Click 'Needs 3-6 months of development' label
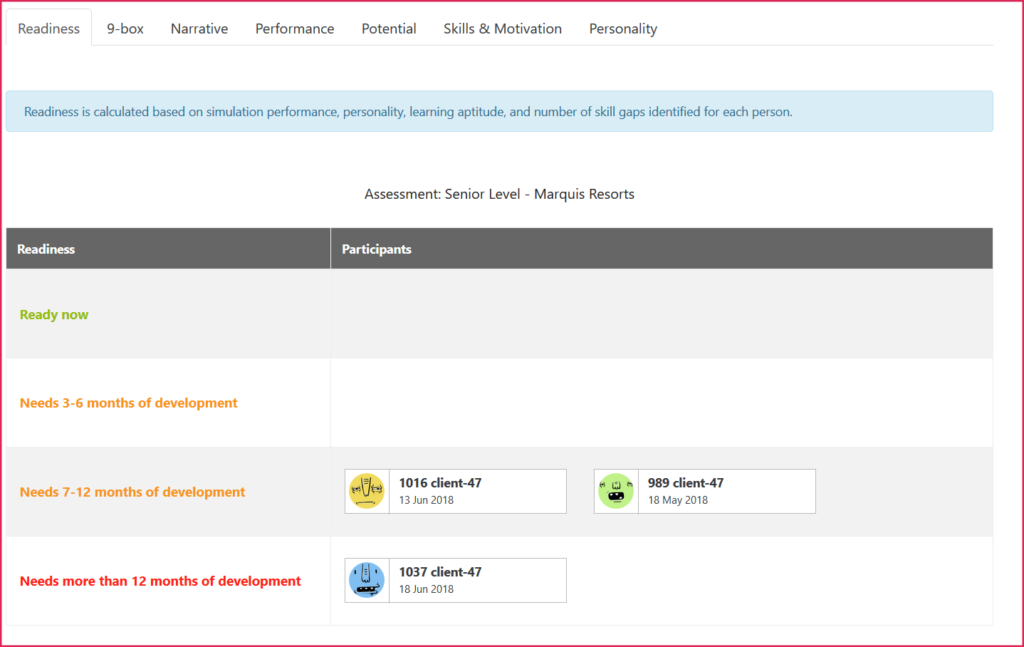Image resolution: width=1024 pixels, height=647 pixels. coord(129,403)
